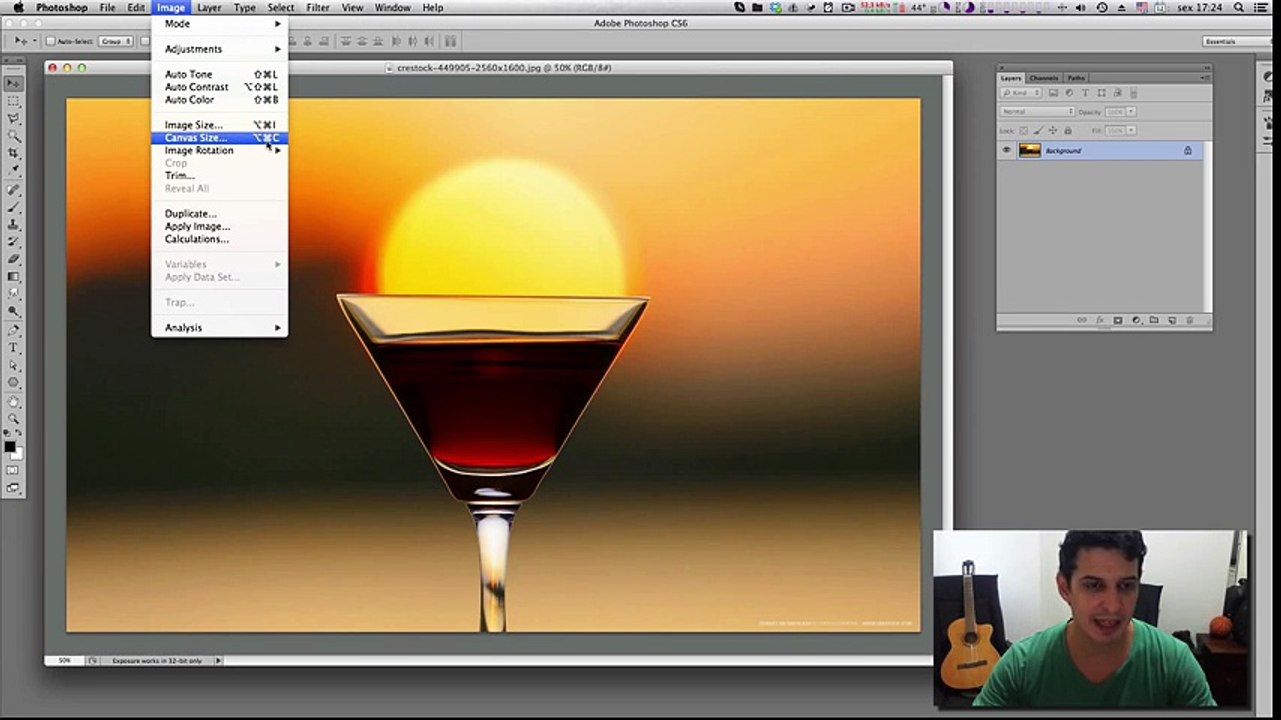Choose Canvas Size from the Image menu
This screenshot has width=1281, height=720.
(219, 138)
